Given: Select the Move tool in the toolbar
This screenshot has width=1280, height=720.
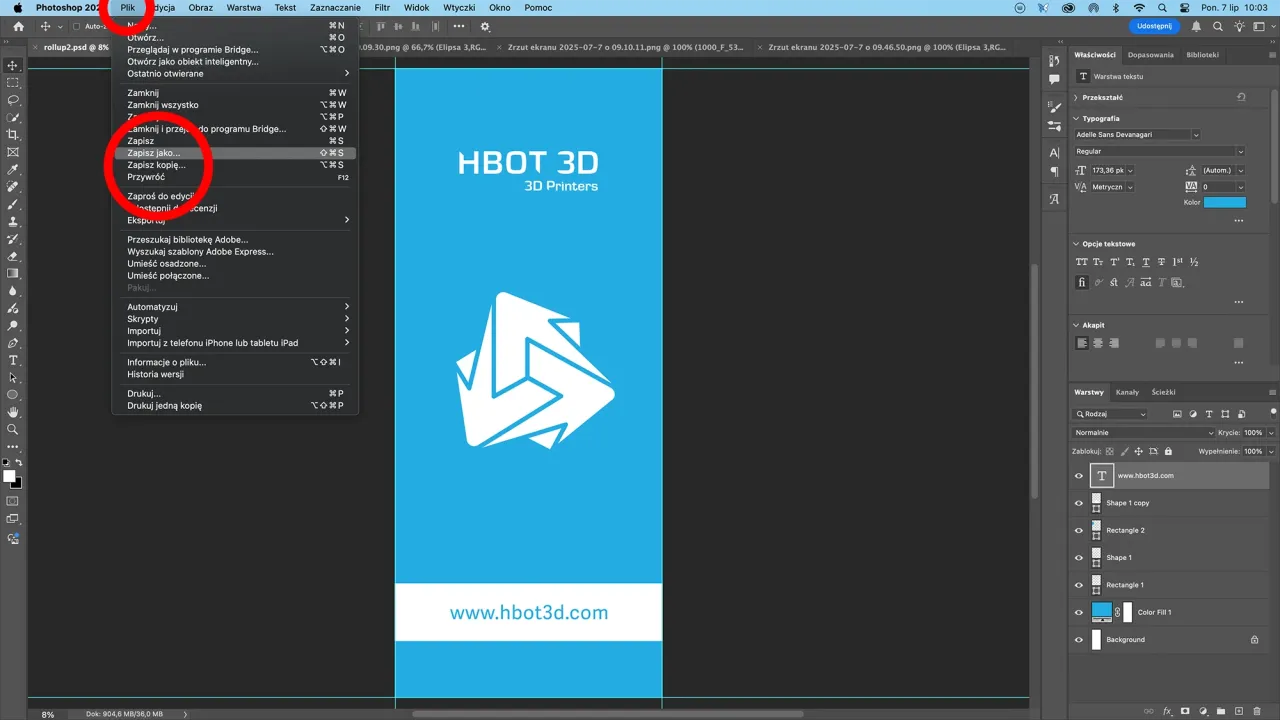Looking at the screenshot, I should [13, 65].
